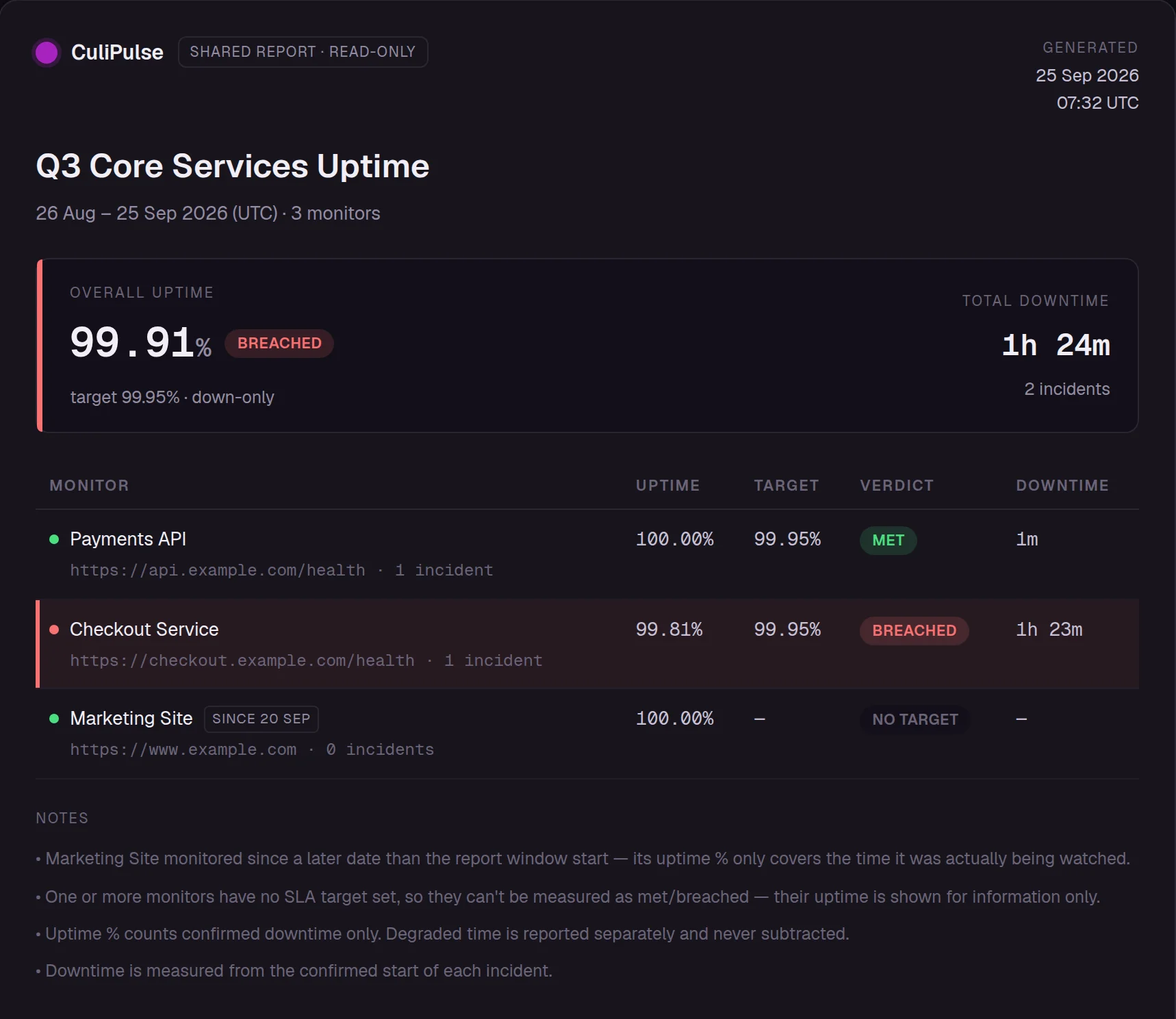Click the 99.81% uptime for Checkout Service

[x=669, y=630]
